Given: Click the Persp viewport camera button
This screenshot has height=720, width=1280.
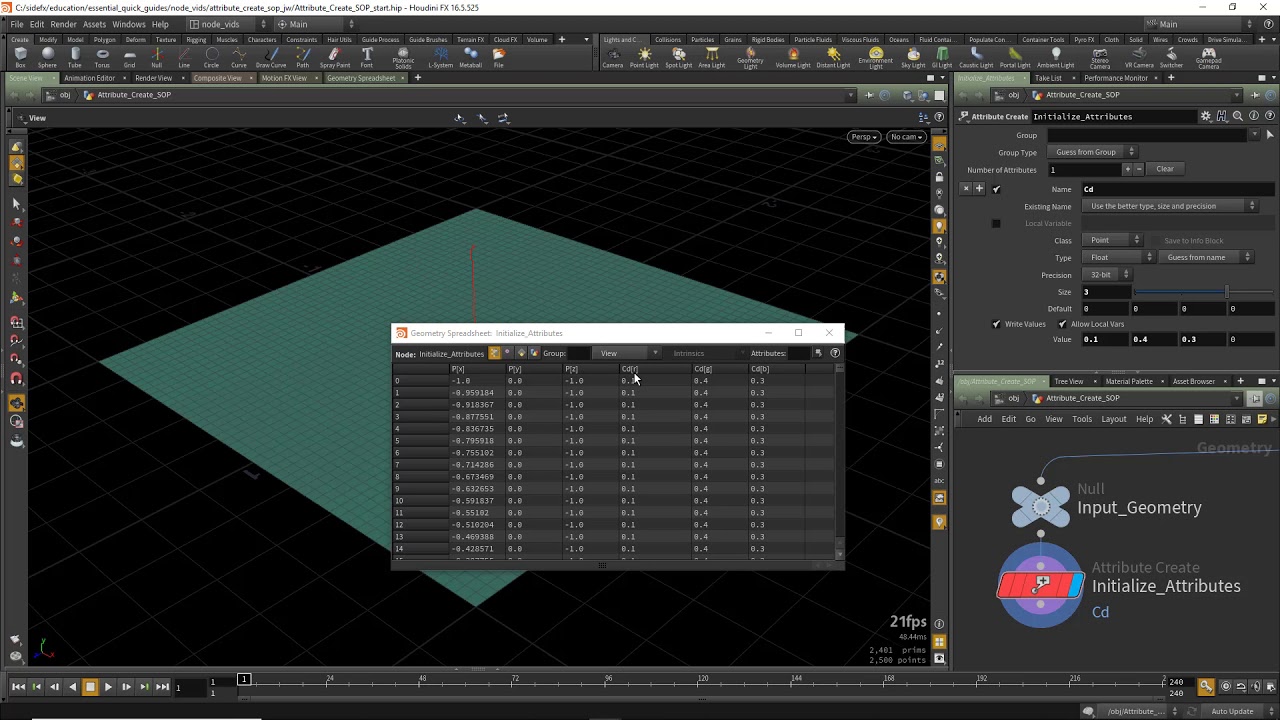Looking at the screenshot, I should [x=863, y=137].
